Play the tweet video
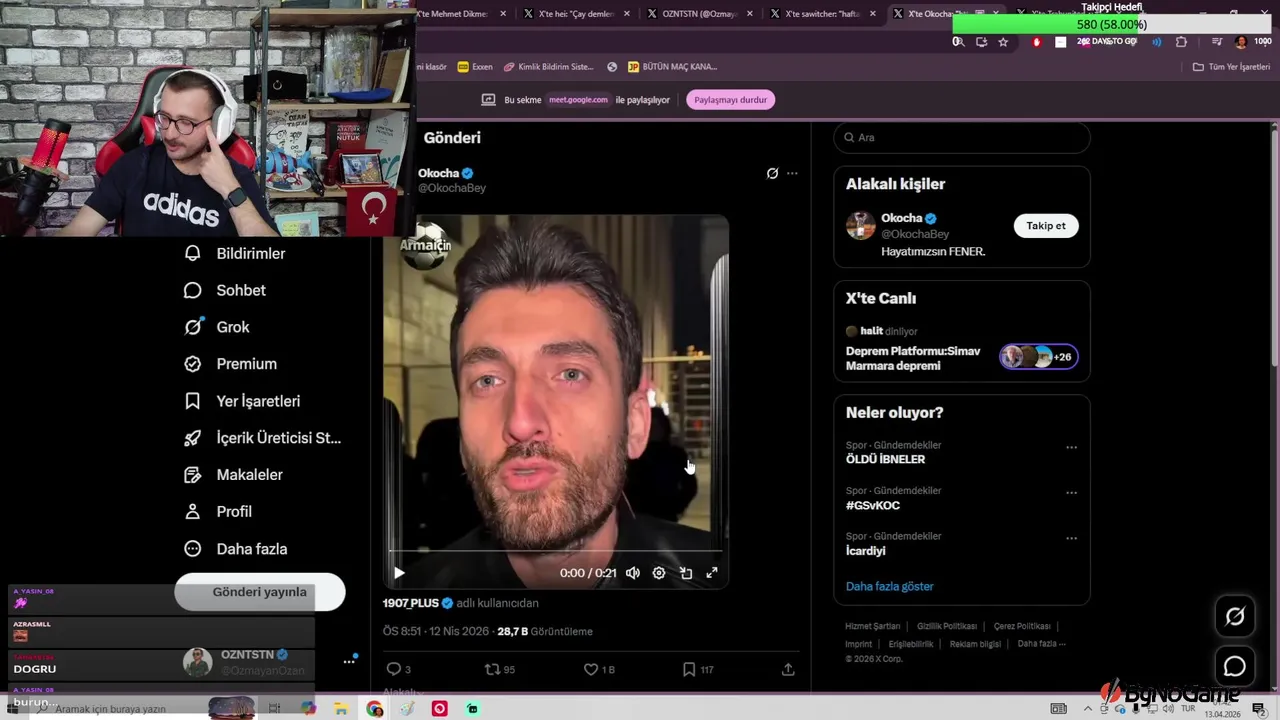This screenshot has height=720, width=1280. click(399, 573)
